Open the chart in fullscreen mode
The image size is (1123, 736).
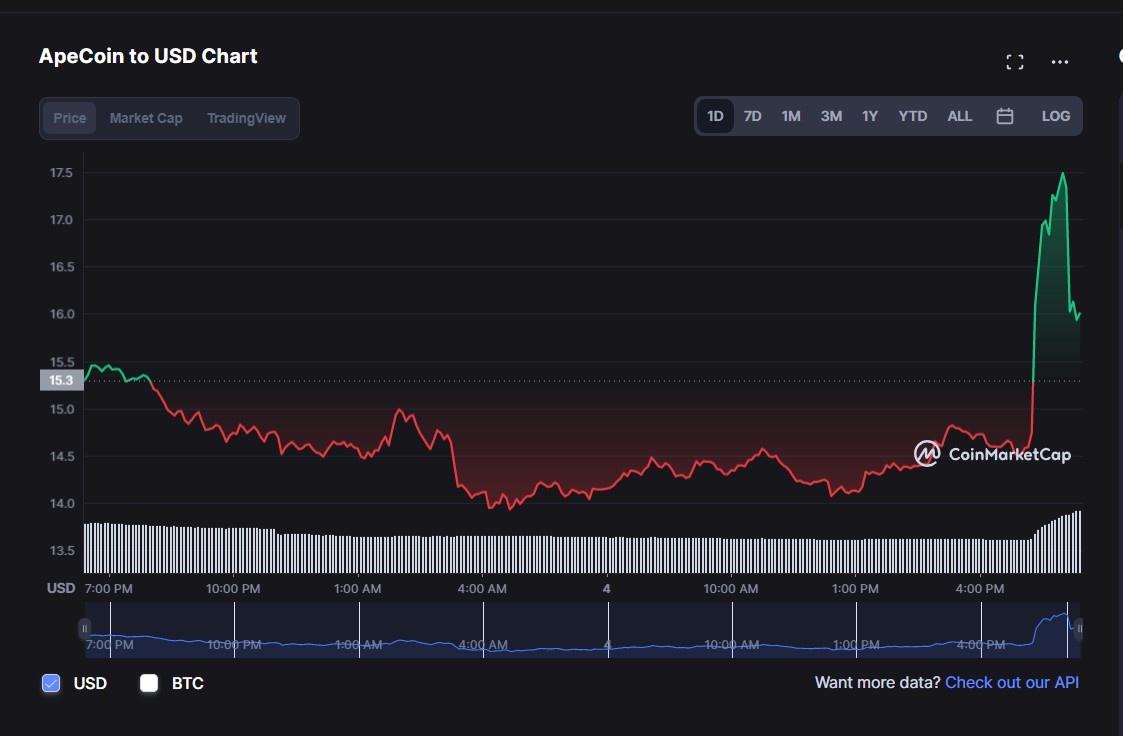[x=1014, y=63]
